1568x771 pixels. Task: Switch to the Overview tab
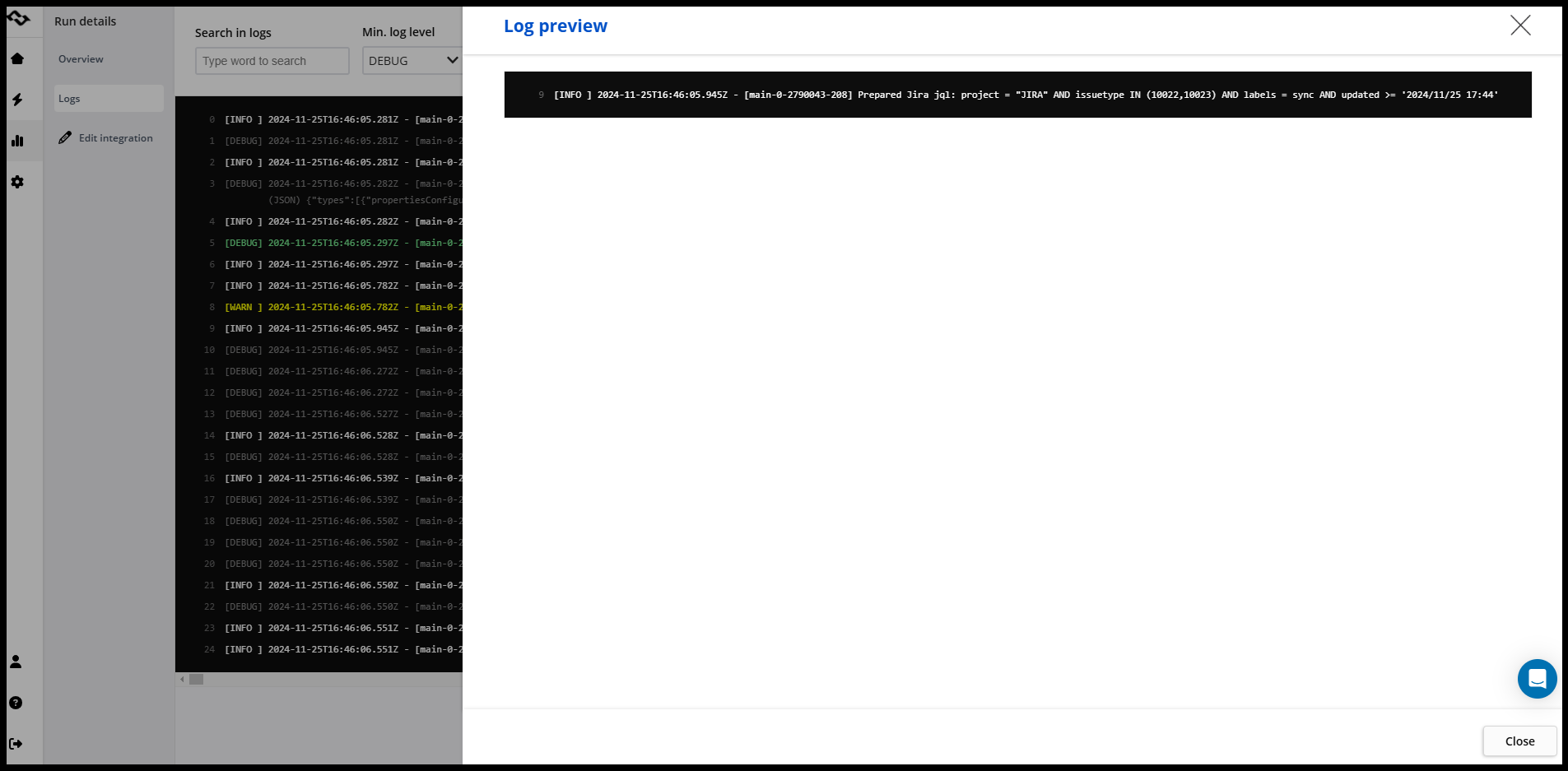click(x=81, y=59)
